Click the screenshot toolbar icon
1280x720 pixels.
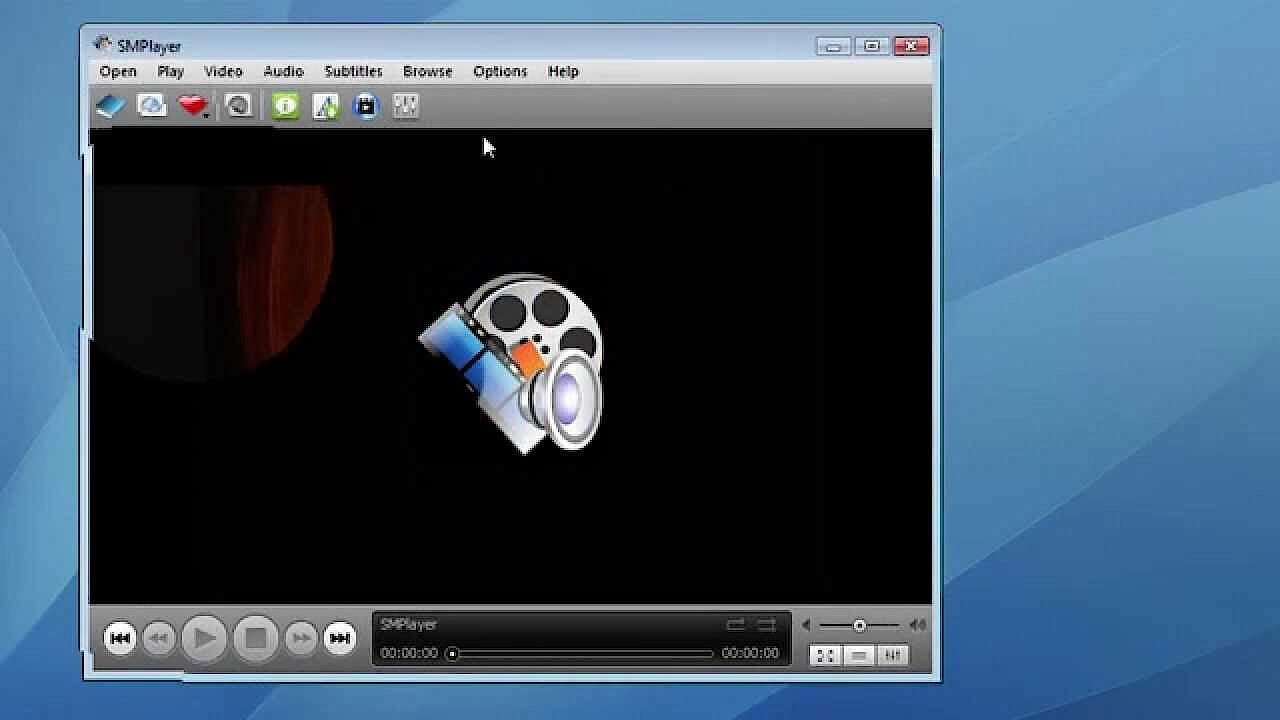click(238, 105)
